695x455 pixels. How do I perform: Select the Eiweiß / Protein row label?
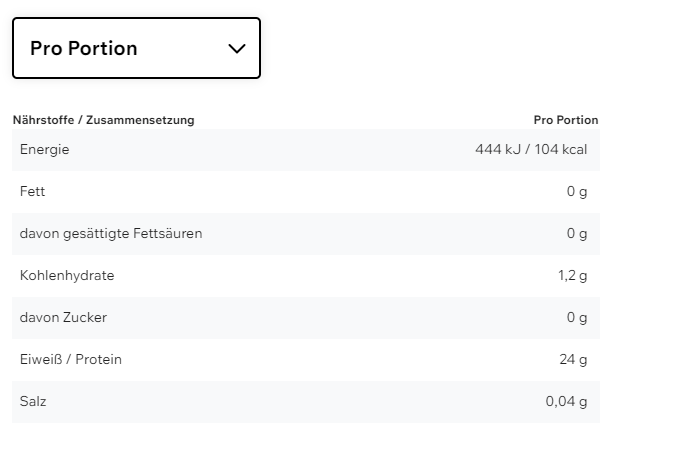click(71, 360)
